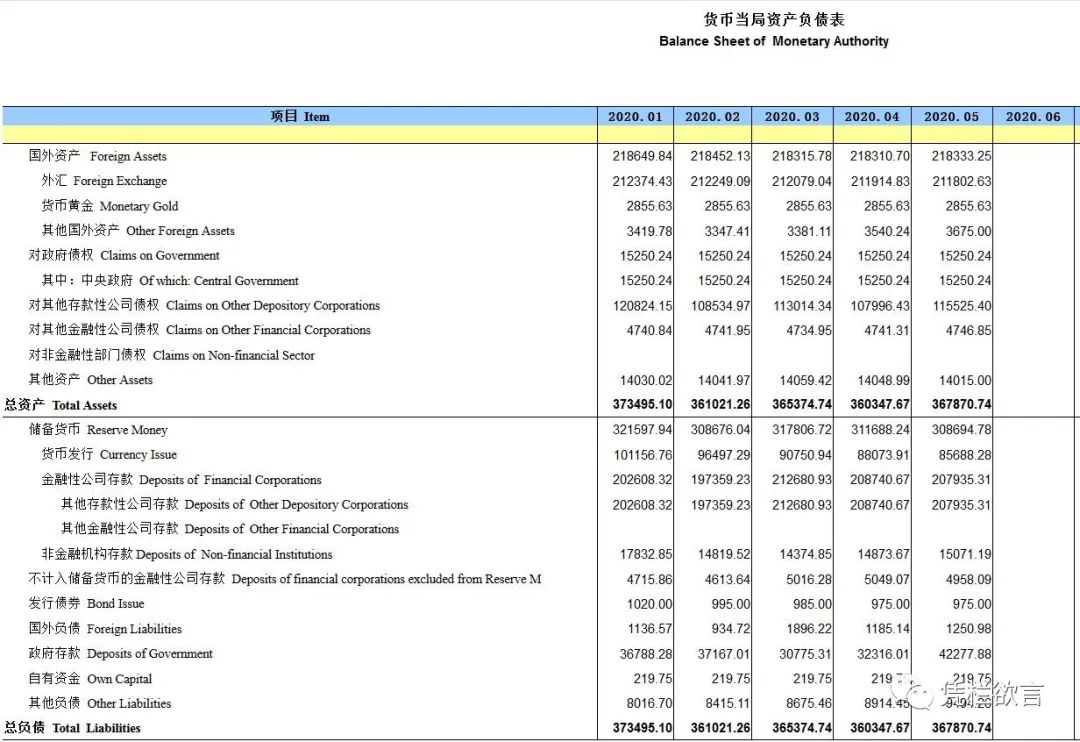The height and width of the screenshot is (742, 1080).
Task: Select the 2020.01 column header
Action: (635, 116)
